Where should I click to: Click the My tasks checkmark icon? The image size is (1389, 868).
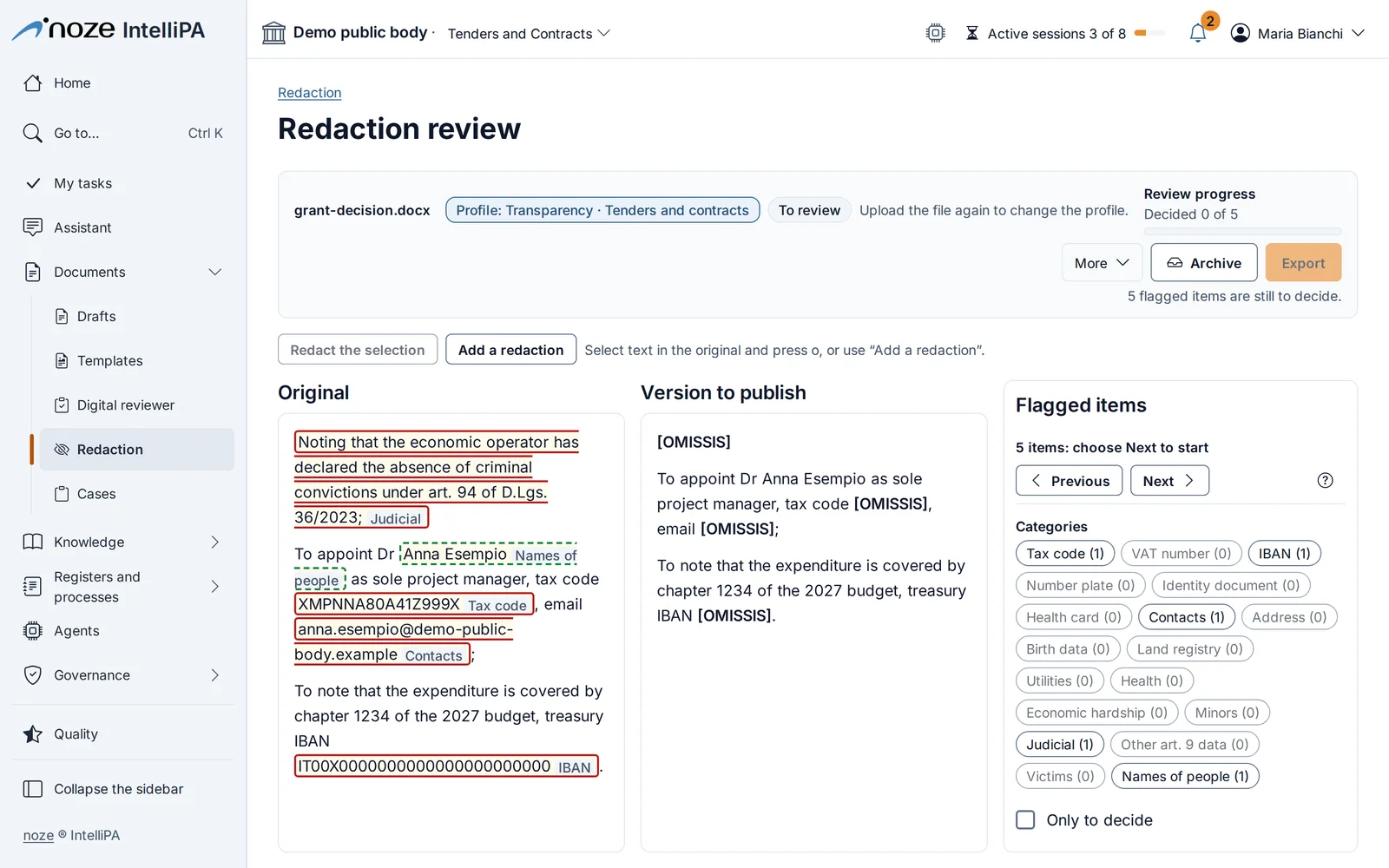click(x=33, y=183)
